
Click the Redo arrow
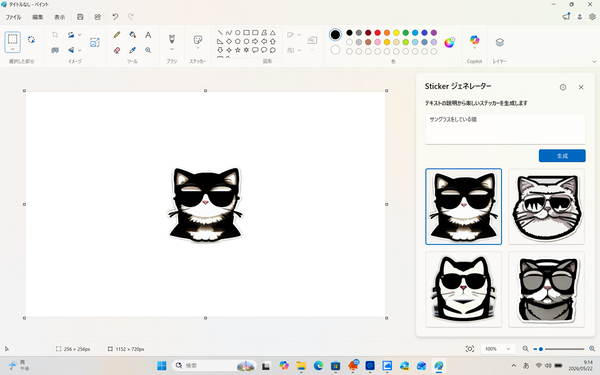coord(130,17)
